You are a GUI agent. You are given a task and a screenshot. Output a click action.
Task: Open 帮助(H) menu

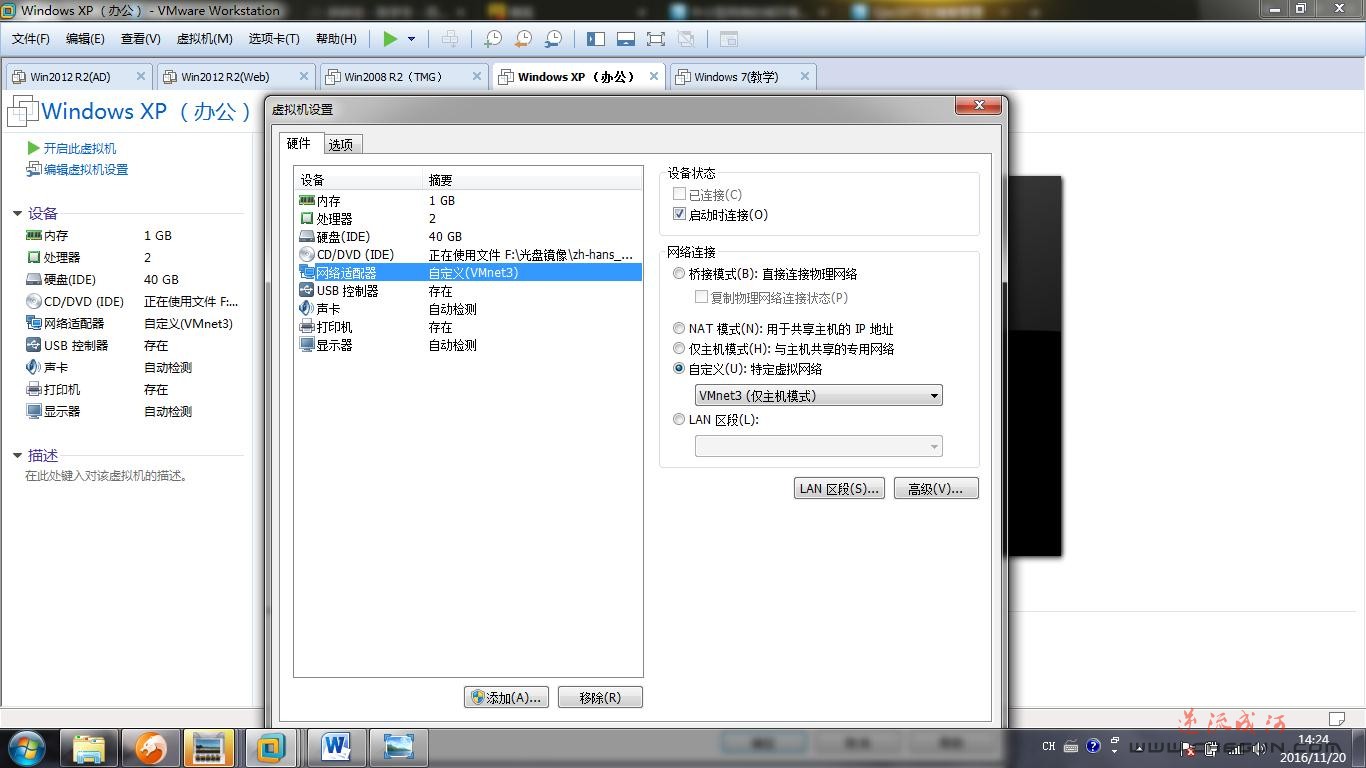coord(336,39)
